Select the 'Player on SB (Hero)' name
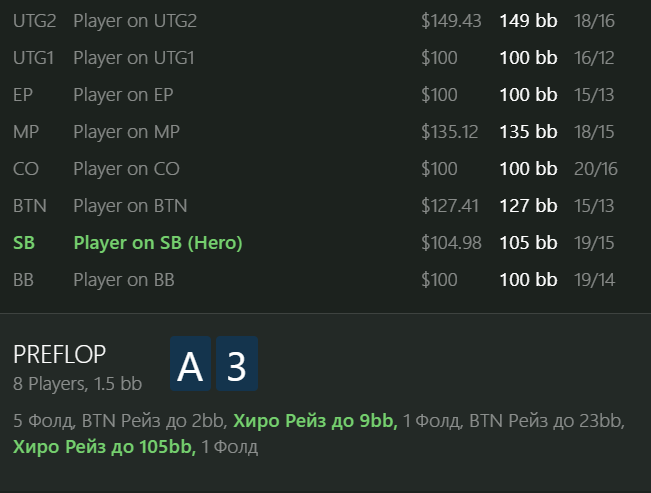651x493 pixels. (158, 243)
